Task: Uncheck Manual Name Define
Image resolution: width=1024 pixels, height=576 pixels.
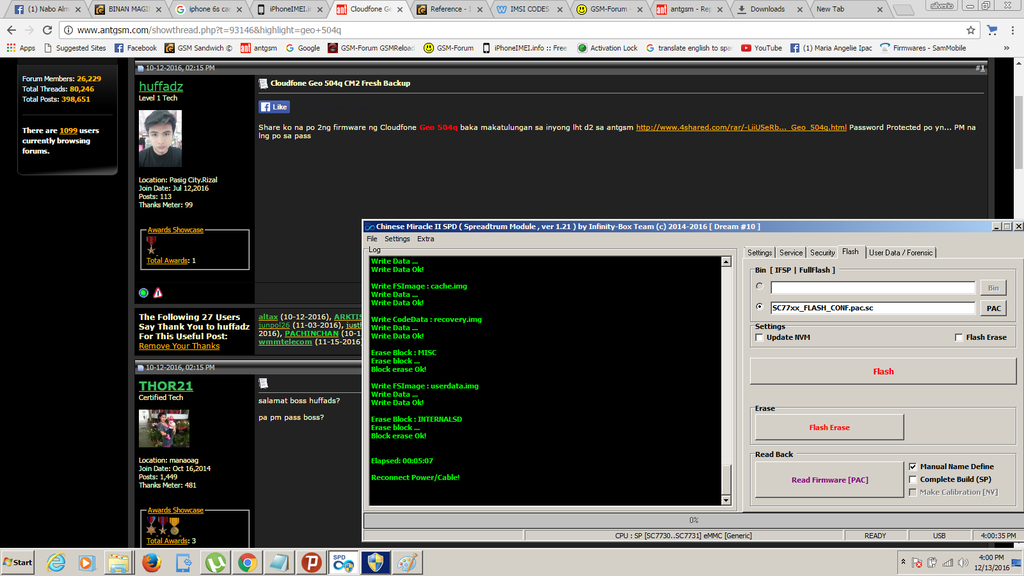Action: point(912,466)
